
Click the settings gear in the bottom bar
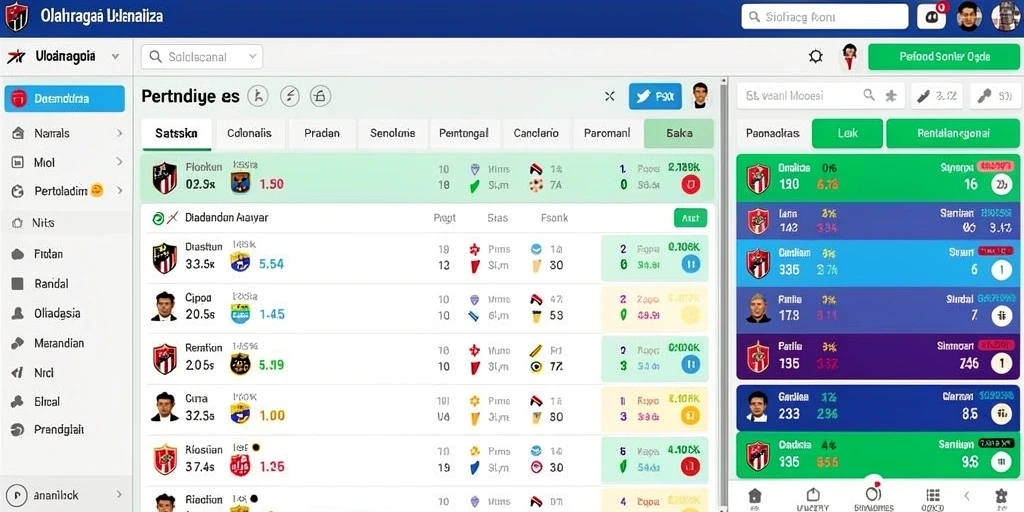pyautogui.click(x=1001, y=496)
